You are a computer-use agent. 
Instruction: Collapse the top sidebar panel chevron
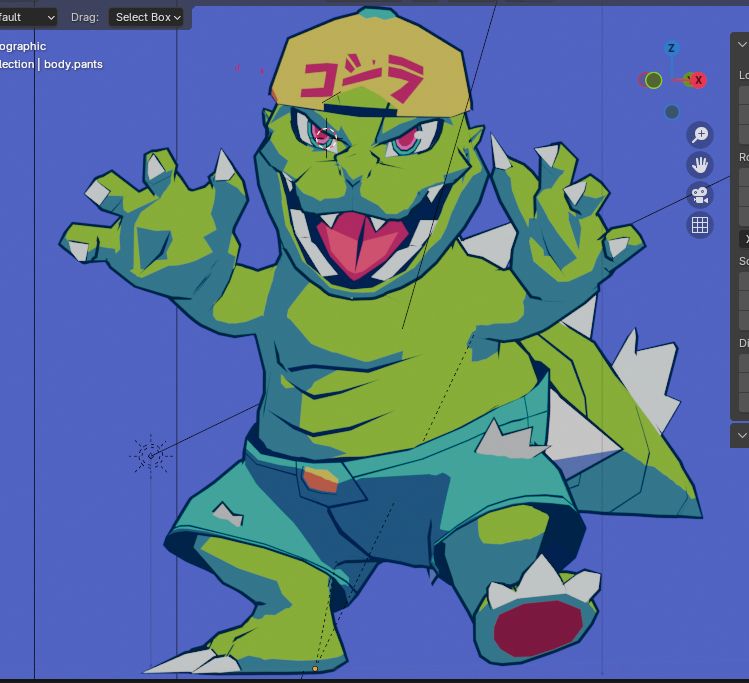pos(741,44)
